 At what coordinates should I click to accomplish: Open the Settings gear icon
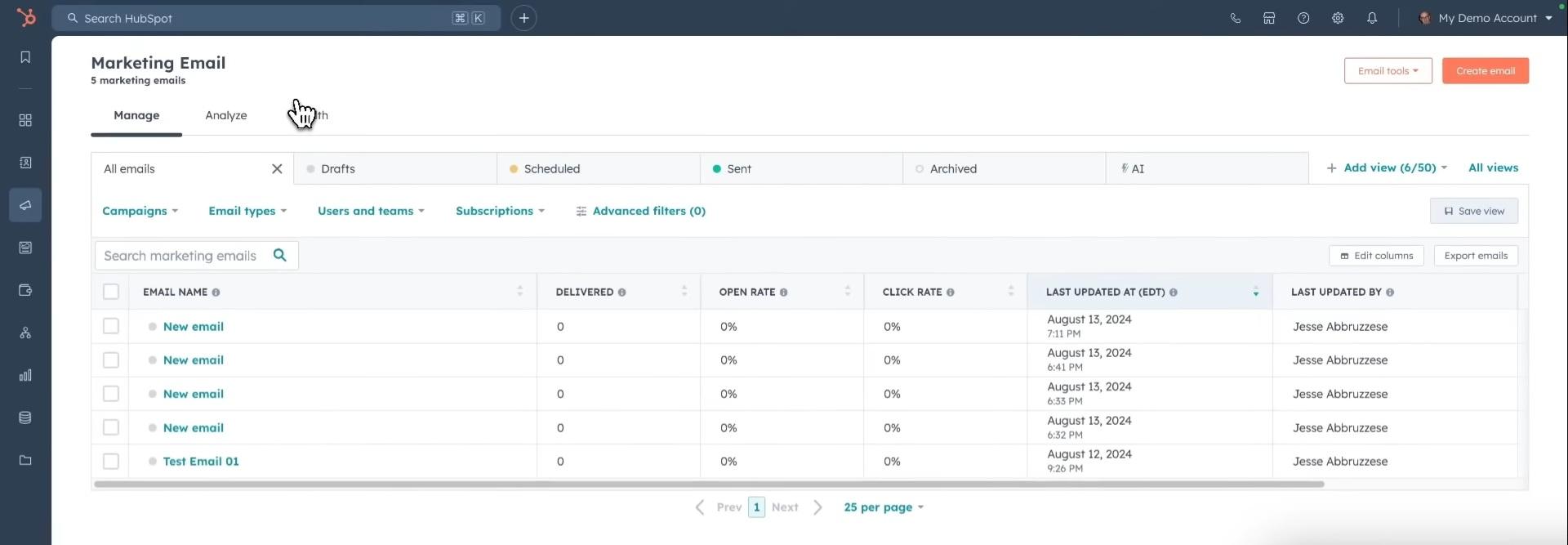[1338, 18]
